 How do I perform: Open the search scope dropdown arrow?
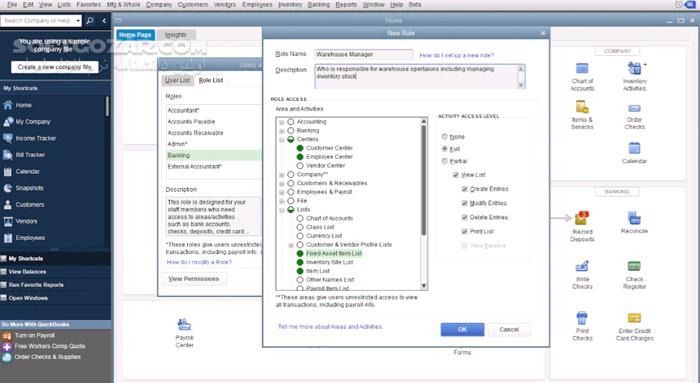click(x=78, y=21)
